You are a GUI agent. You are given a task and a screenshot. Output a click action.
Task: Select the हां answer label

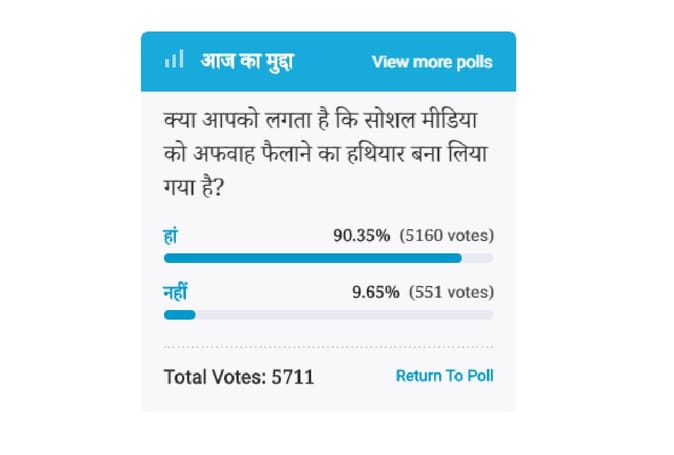[170, 236]
